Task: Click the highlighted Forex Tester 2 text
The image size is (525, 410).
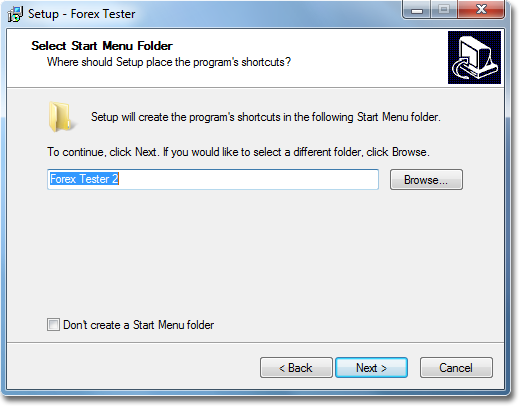Action: (x=84, y=179)
